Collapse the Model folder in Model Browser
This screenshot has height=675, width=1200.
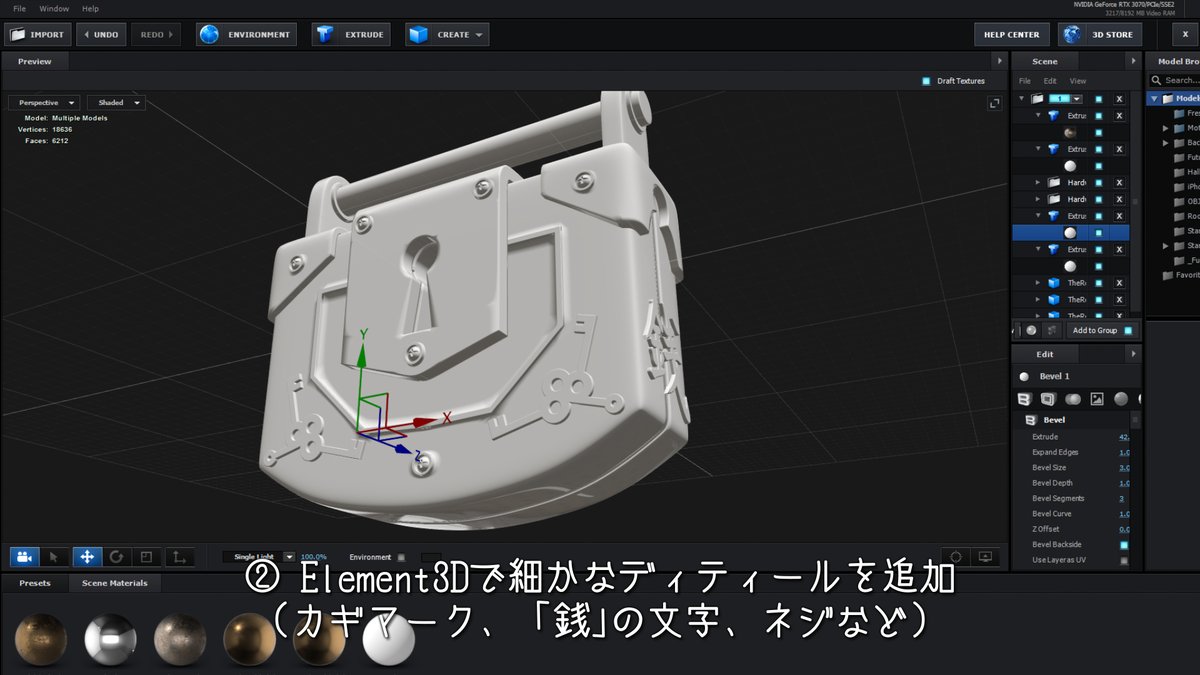coord(1153,98)
